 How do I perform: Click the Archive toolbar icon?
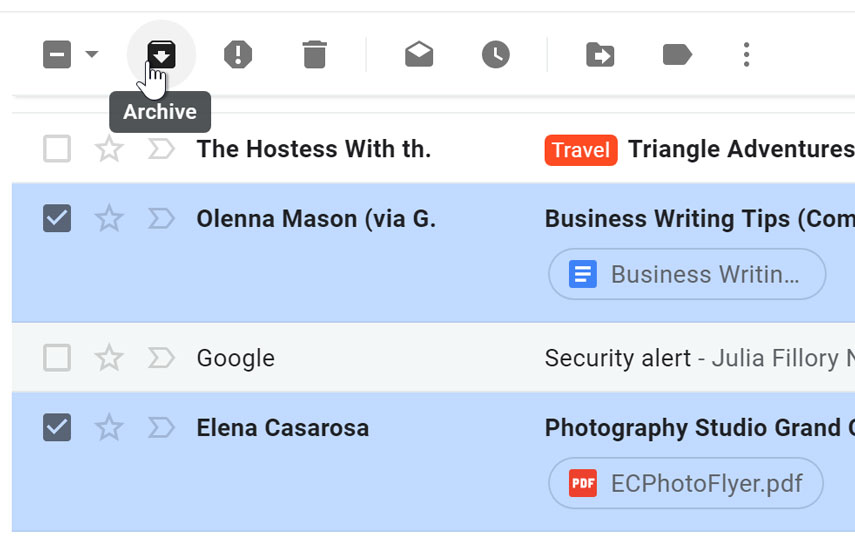click(x=161, y=55)
